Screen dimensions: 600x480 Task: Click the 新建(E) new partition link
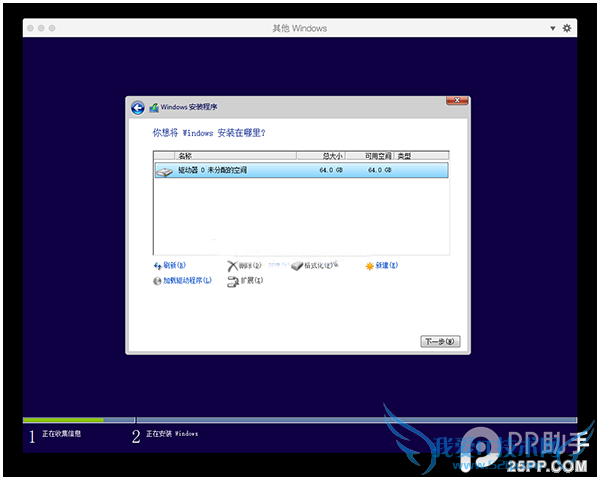(382, 265)
